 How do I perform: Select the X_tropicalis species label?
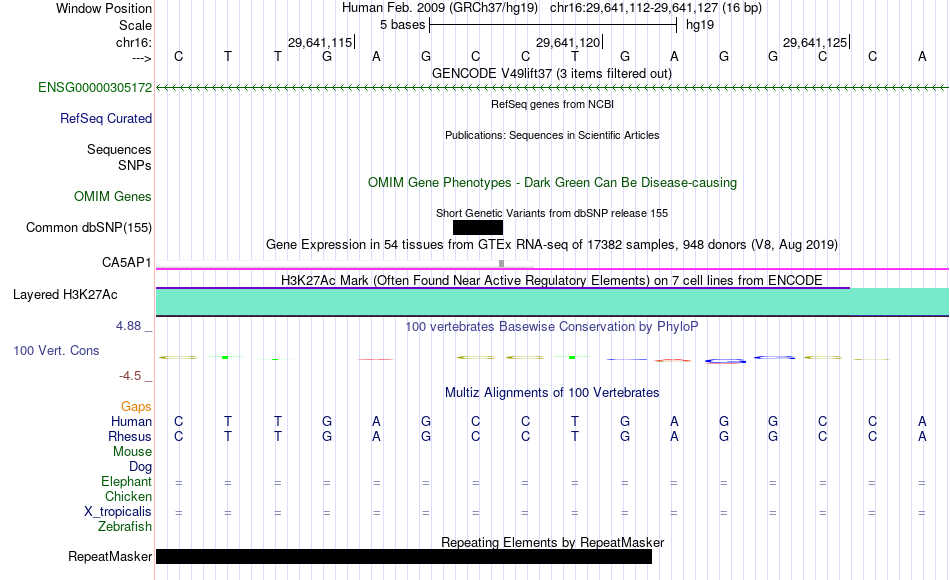[118, 512]
